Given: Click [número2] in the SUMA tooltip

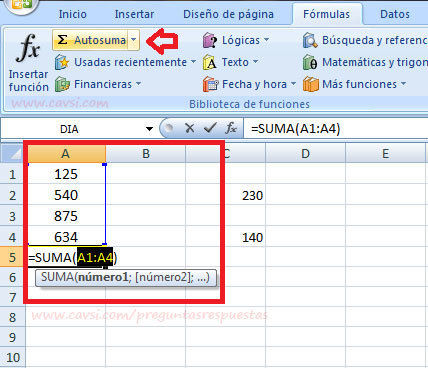Looking at the screenshot, I should [164, 277].
